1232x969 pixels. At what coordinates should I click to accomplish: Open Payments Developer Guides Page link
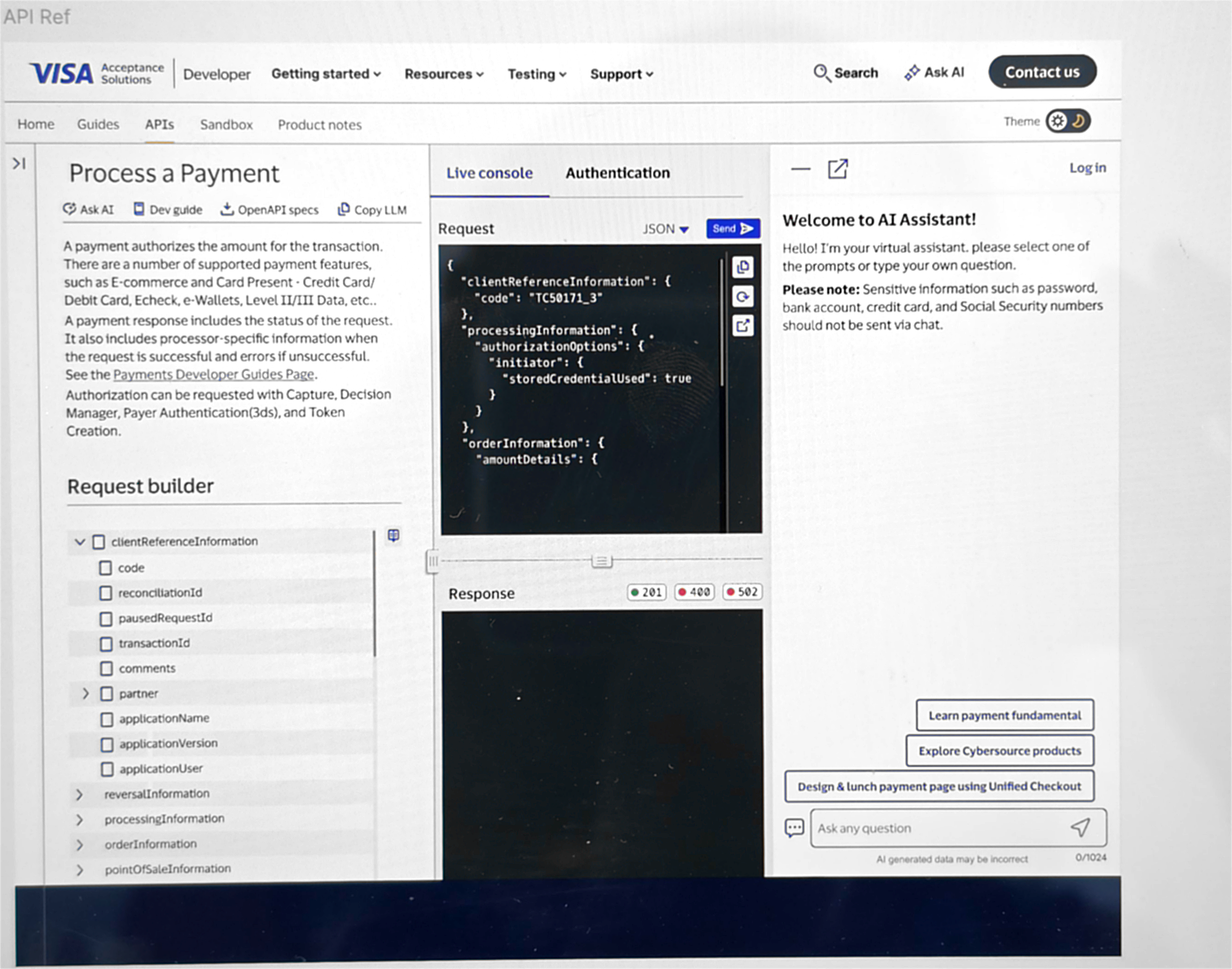pos(214,374)
